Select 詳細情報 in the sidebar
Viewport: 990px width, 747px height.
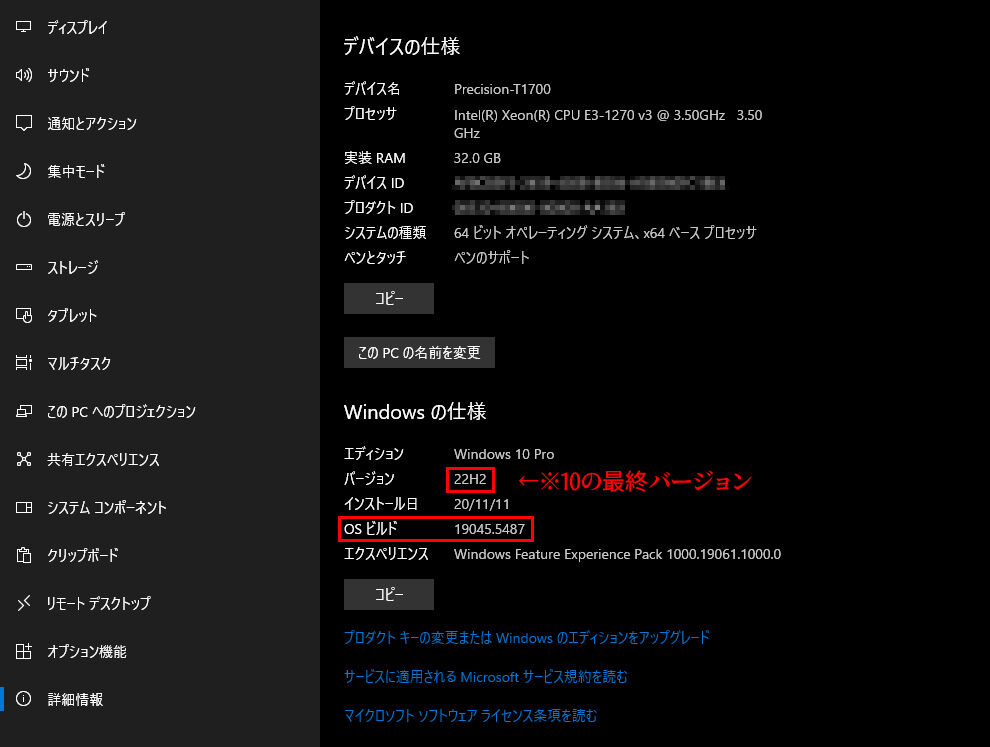tap(75, 700)
